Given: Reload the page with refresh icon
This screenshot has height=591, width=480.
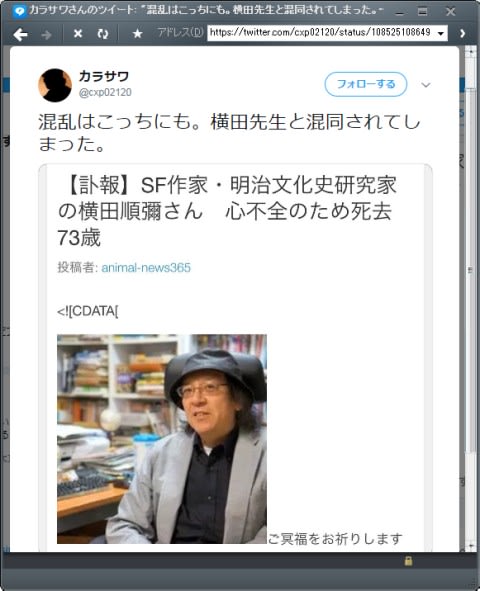Looking at the screenshot, I should (x=102, y=34).
